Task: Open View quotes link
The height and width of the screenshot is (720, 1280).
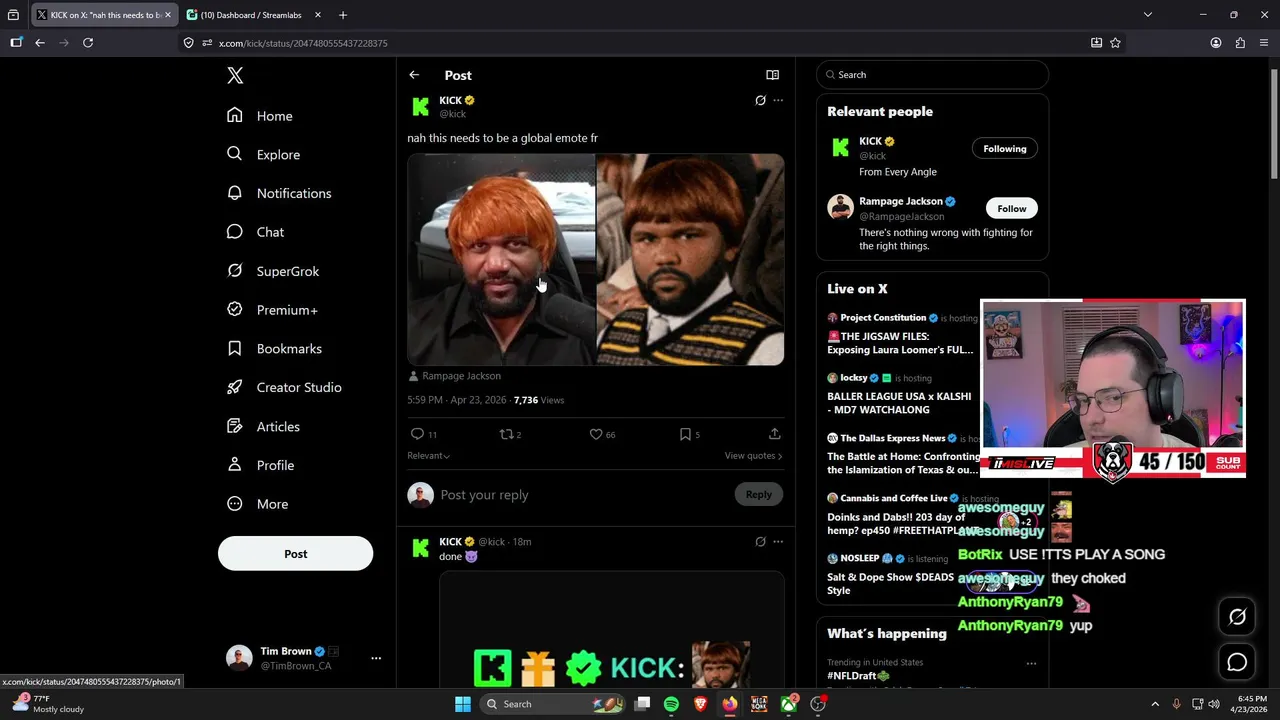Action: click(x=753, y=456)
